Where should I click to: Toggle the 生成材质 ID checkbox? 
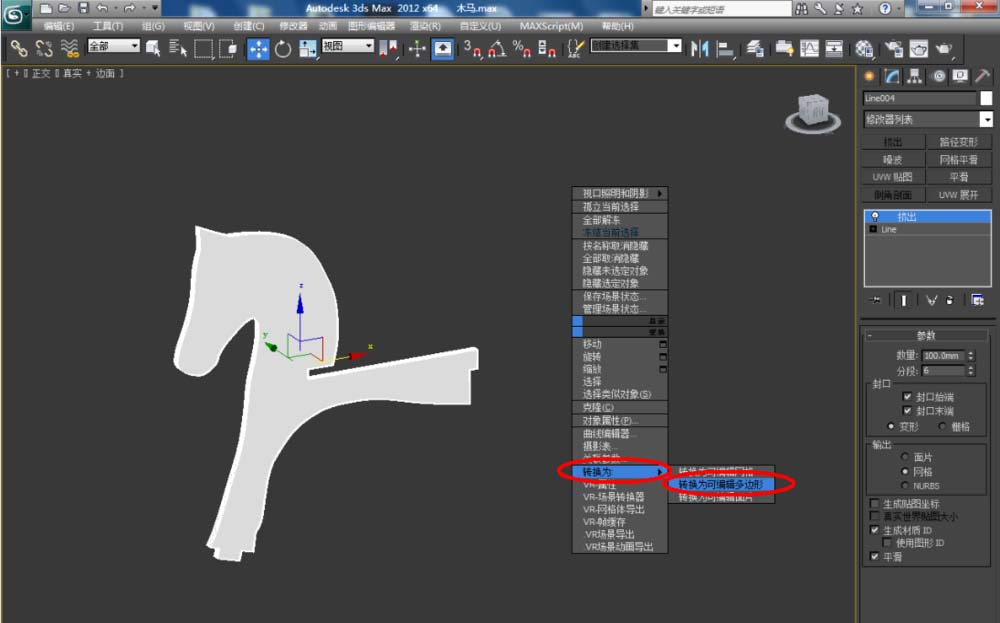874,530
